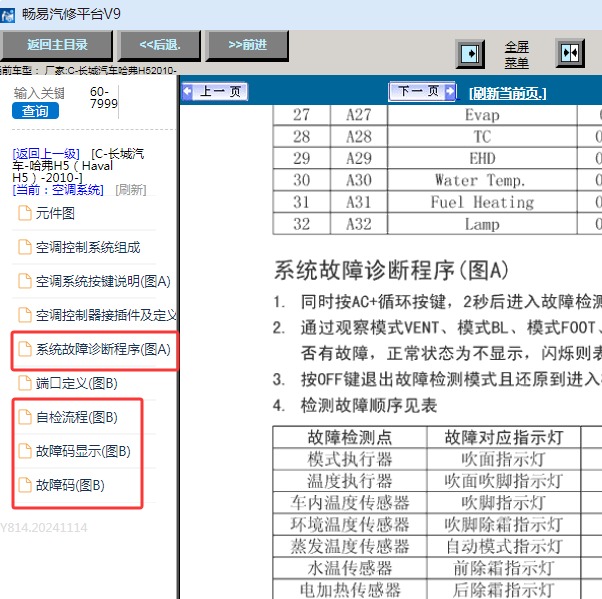This screenshot has height=599, width=602.
Task: Go back with <<后退 button
Action: click(159, 45)
